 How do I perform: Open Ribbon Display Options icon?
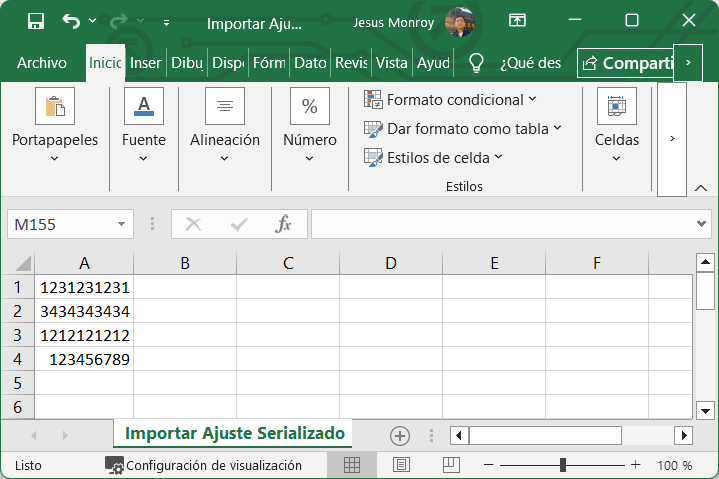[x=517, y=20]
